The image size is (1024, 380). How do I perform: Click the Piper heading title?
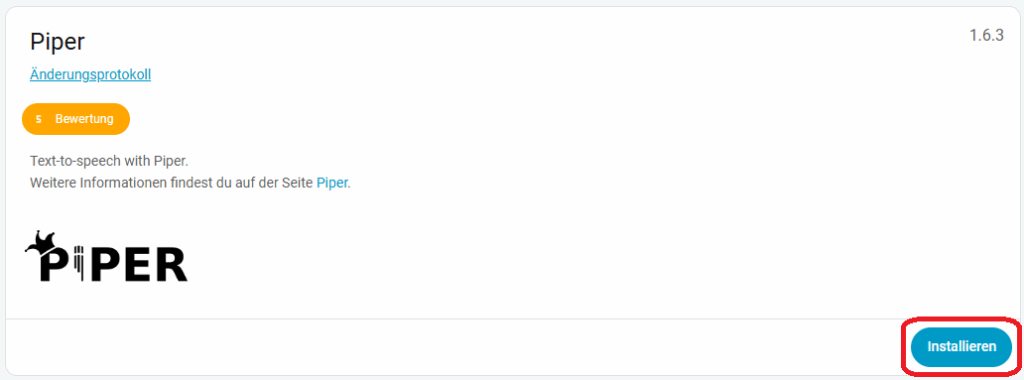tap(57, 42)
